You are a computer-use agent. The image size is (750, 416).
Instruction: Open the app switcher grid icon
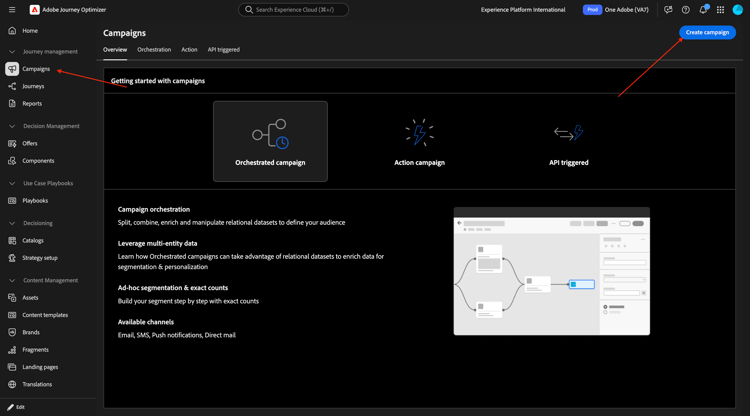720,10
